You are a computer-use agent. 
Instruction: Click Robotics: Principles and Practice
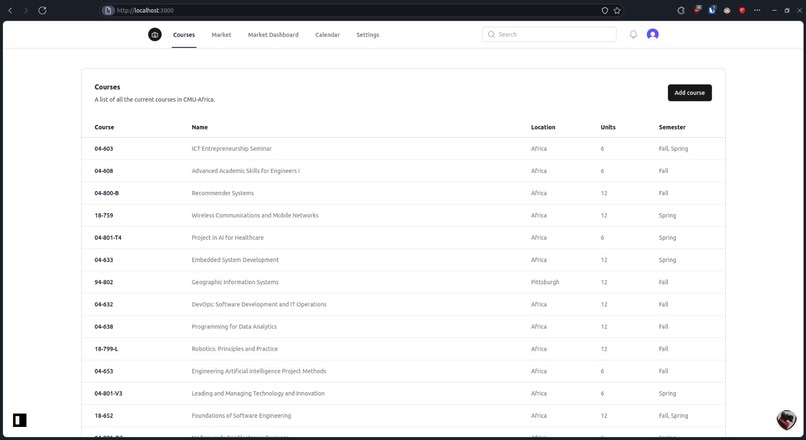[235, 349]
